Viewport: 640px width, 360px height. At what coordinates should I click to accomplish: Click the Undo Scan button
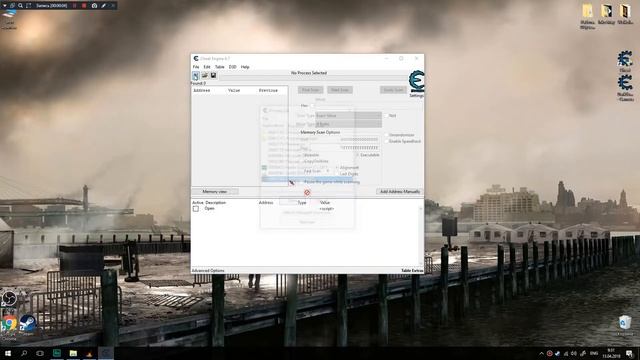point(393,90)
